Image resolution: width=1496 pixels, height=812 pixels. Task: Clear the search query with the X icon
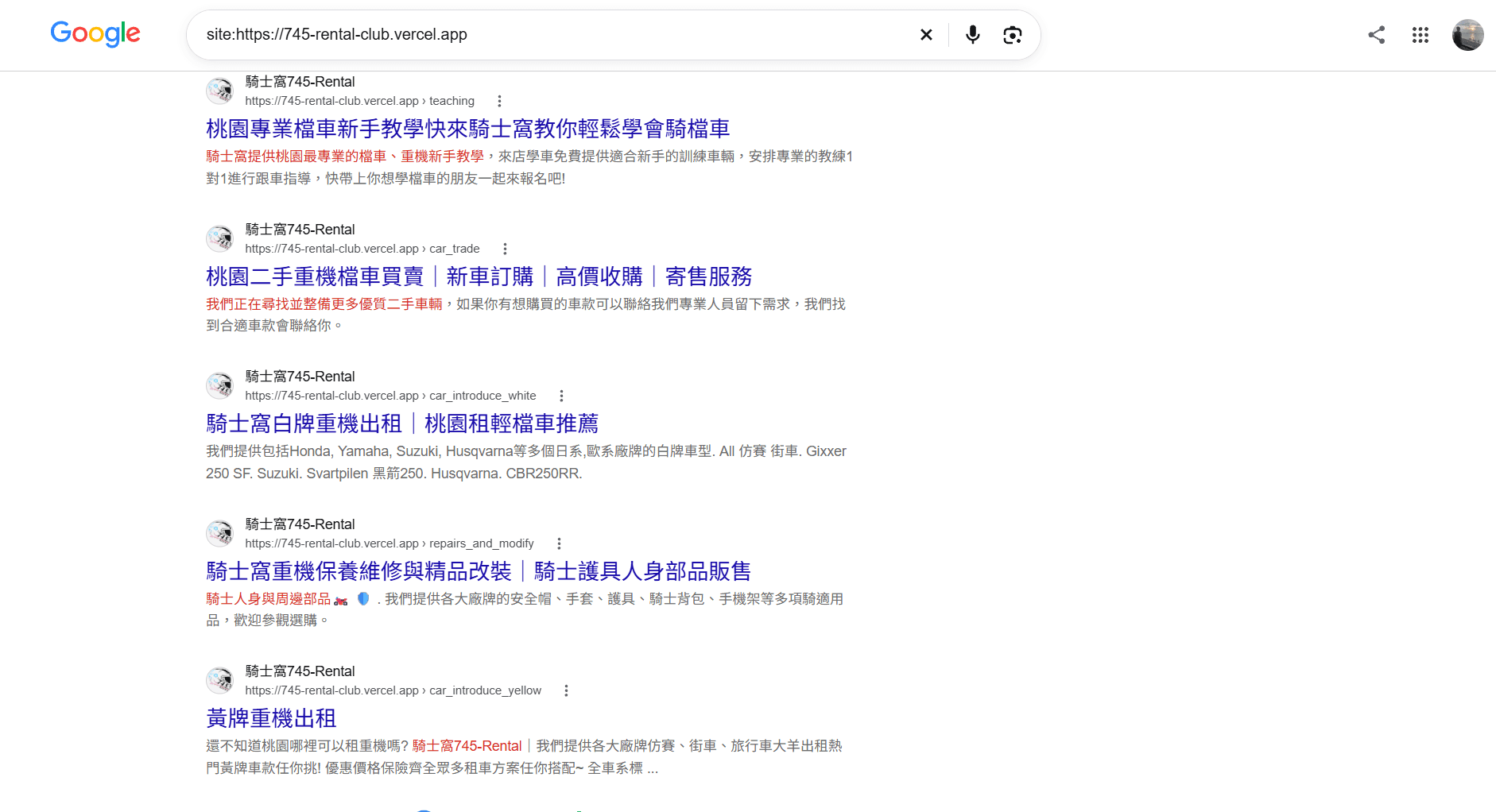(x=926, y=35)
